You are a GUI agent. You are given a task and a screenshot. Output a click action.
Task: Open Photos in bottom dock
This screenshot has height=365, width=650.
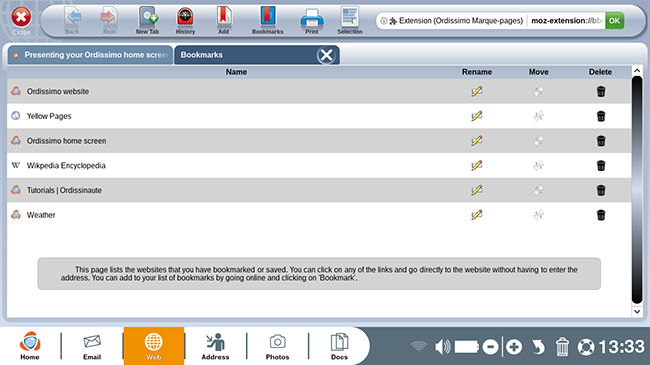tap(277, 346)
